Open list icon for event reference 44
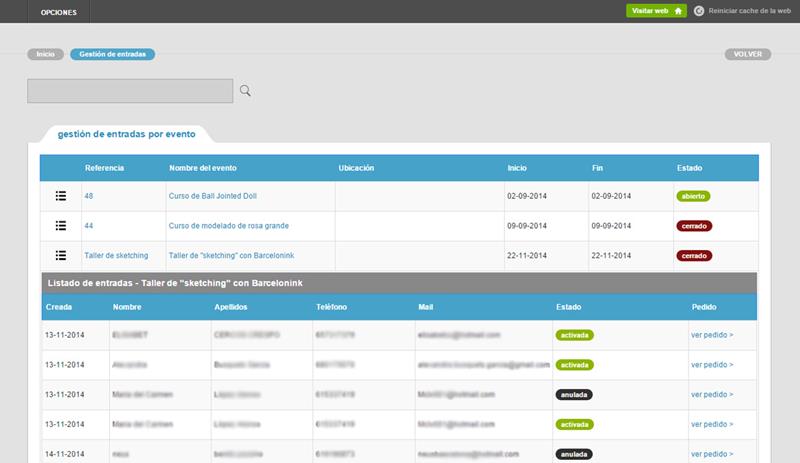 pos(60,226)
